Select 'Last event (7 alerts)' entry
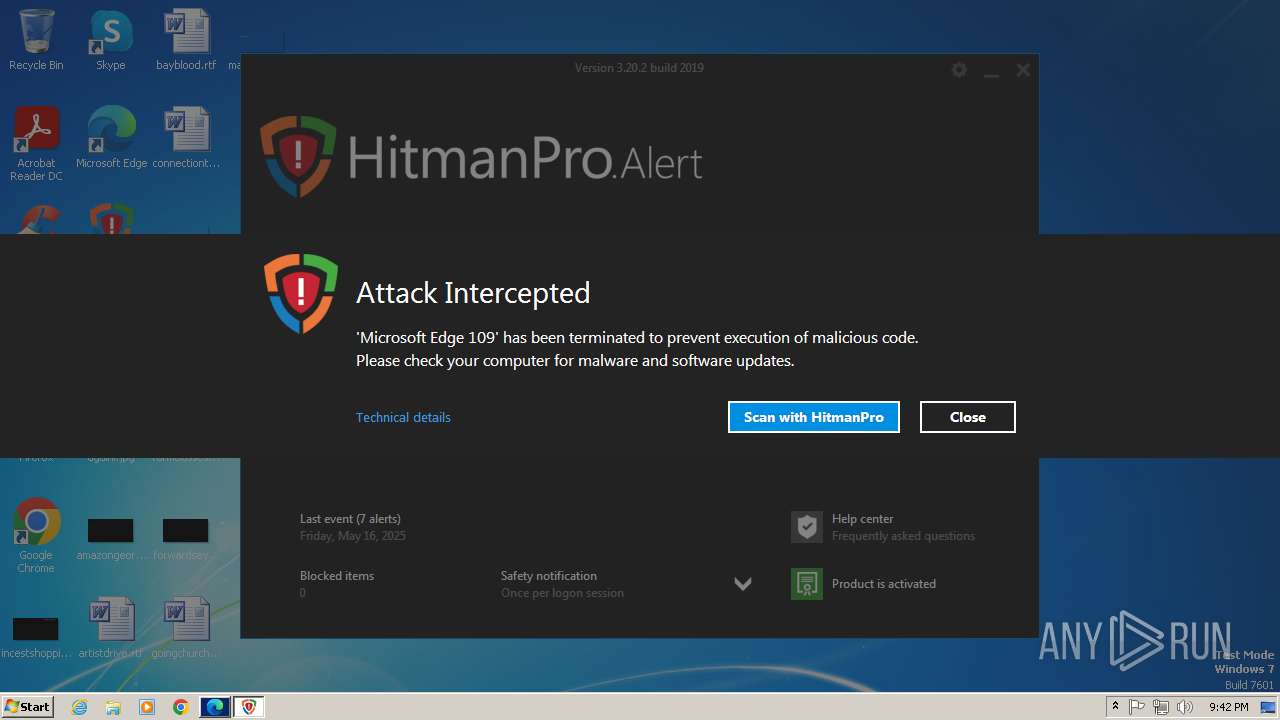Viewport: 1280px width, 720px height. [350, 519]
